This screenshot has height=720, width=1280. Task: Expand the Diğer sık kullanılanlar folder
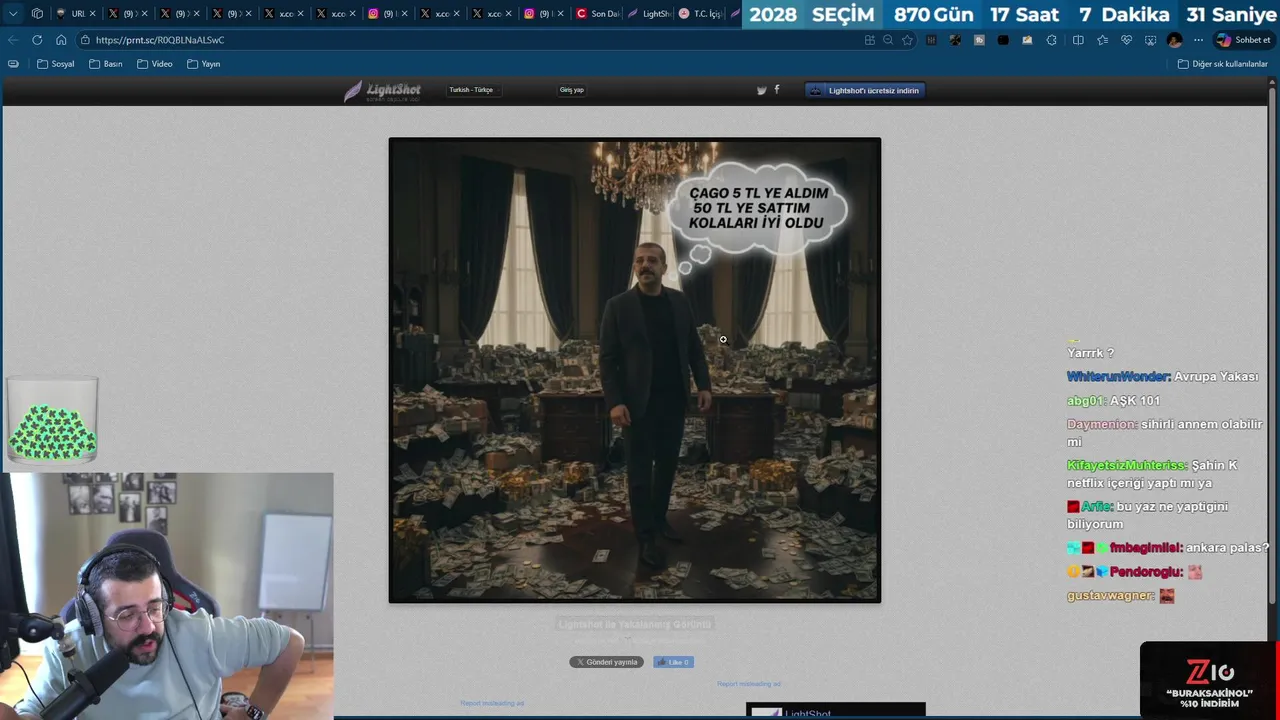point(1223,64)
